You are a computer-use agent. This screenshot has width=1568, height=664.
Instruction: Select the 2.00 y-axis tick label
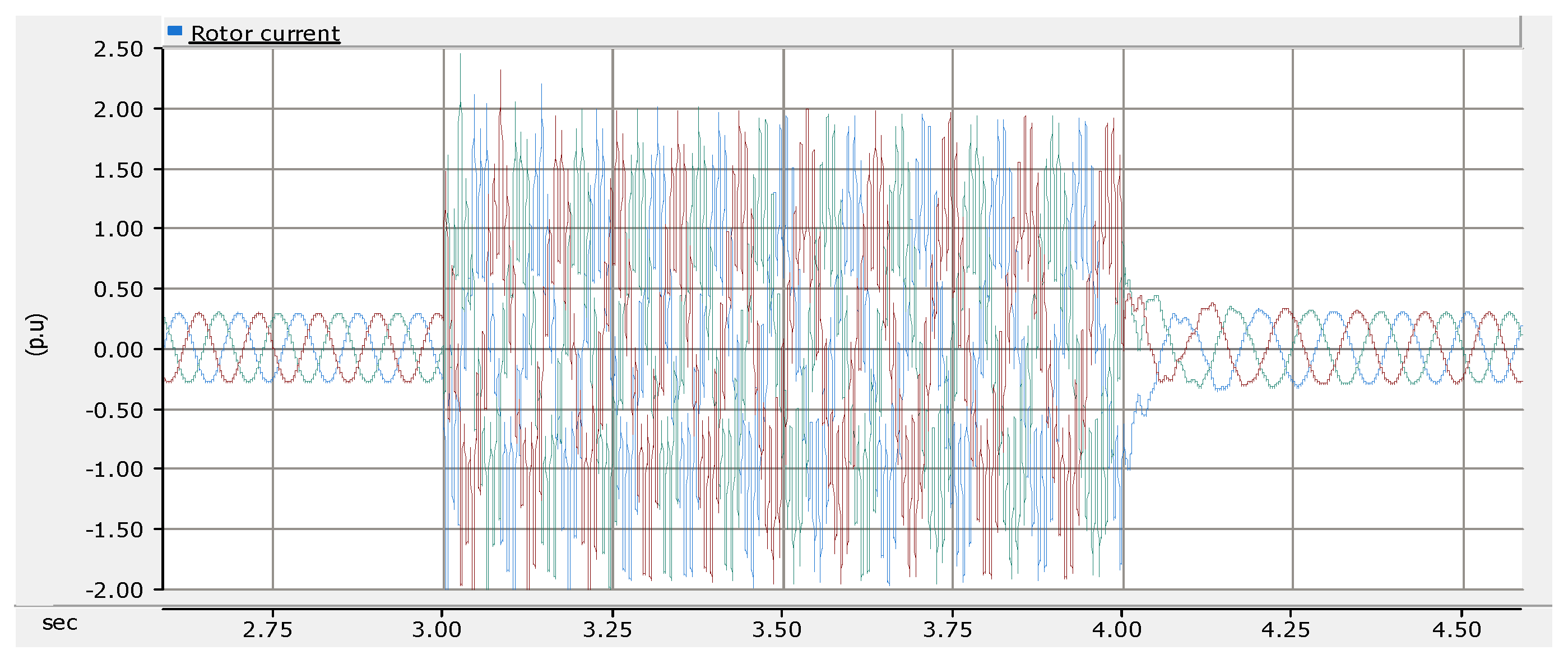point(118,110)
